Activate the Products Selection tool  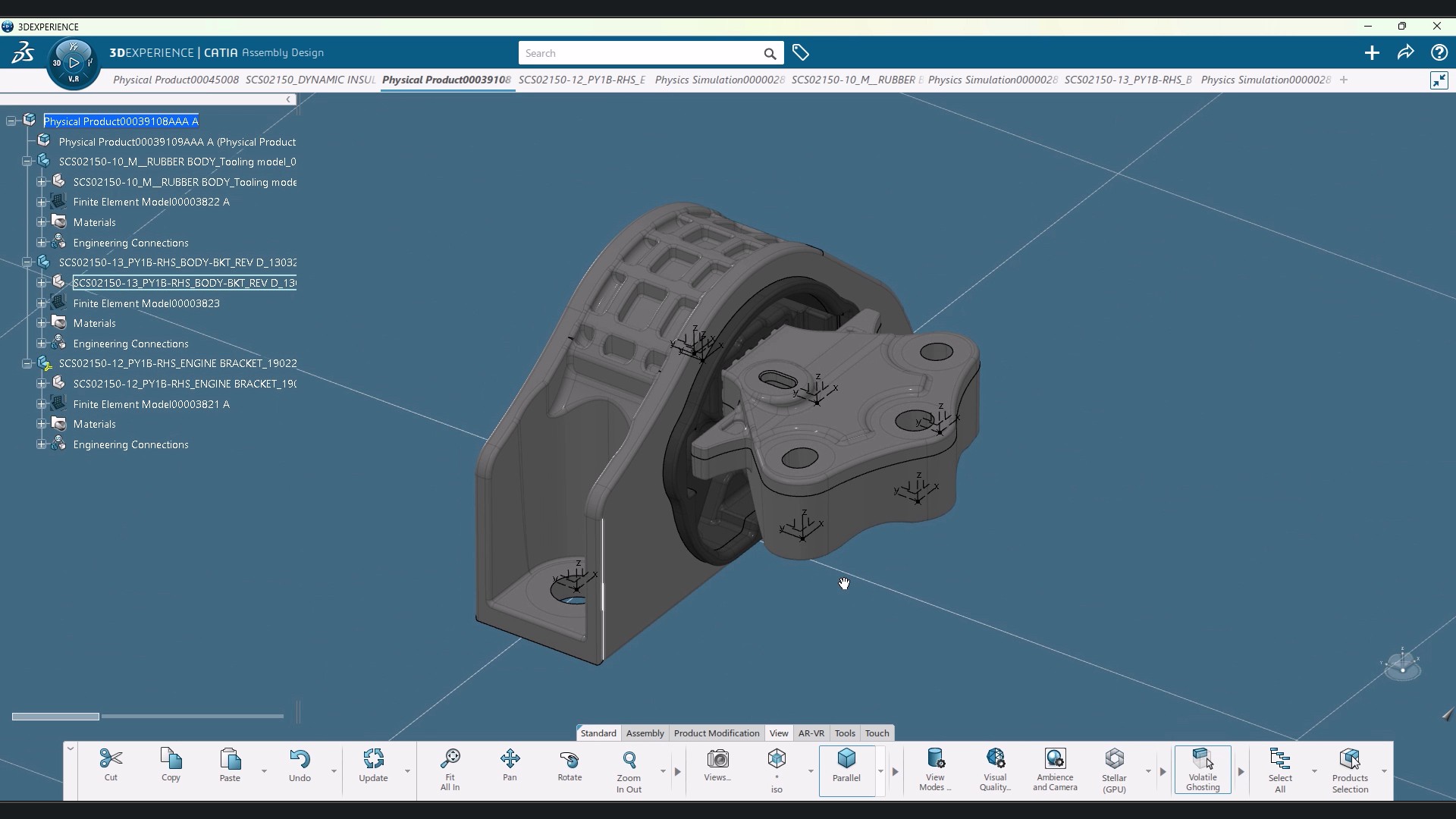coord(1351,767)
